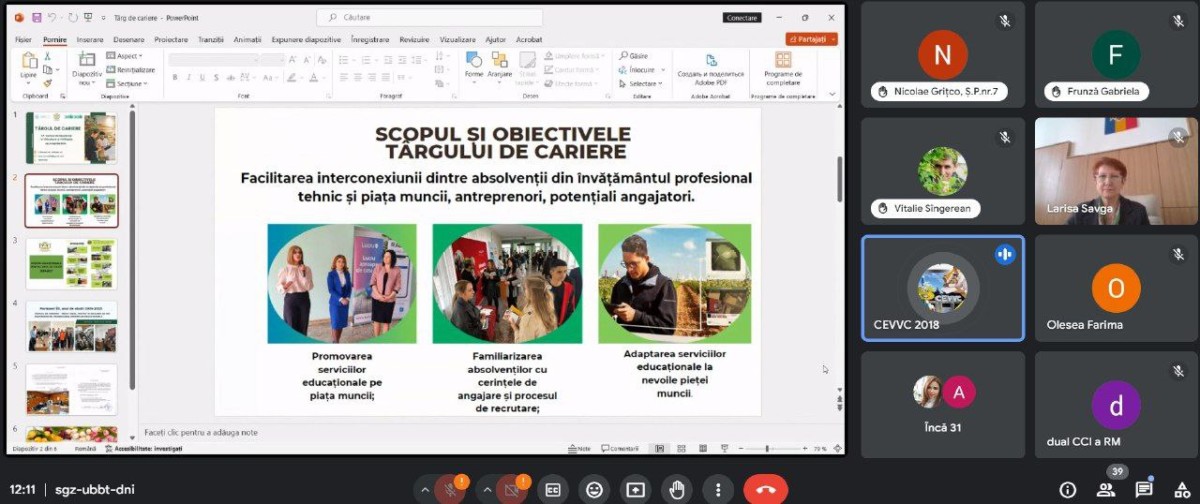Click the notes field Faceți clic pentru a adăuga note
Viewport: 1200px width, 504px height.
pyautogui.click(x=200, y=432)
